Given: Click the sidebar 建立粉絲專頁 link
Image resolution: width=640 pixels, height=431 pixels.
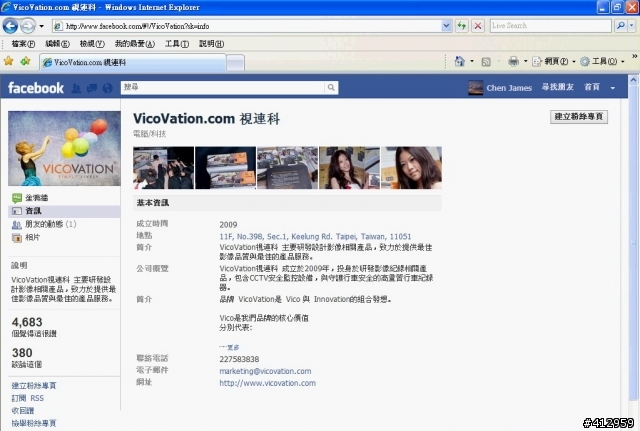Looking at the screenshot, I should (34, 385).
